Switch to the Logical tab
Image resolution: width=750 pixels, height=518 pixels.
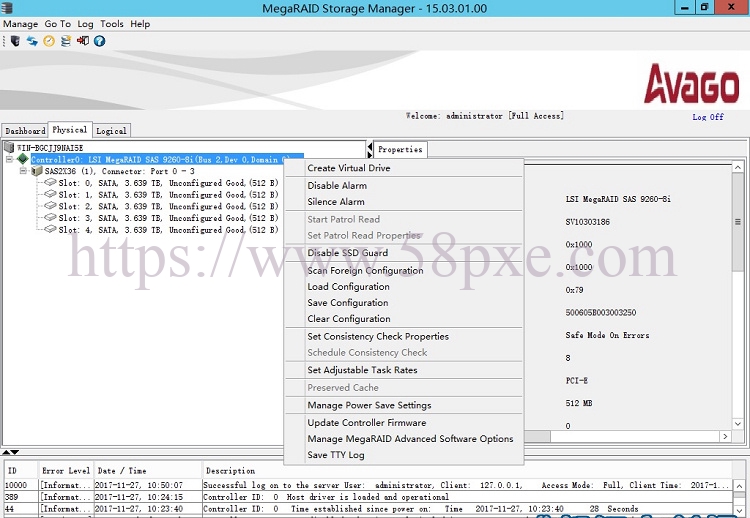pos(111,131)
